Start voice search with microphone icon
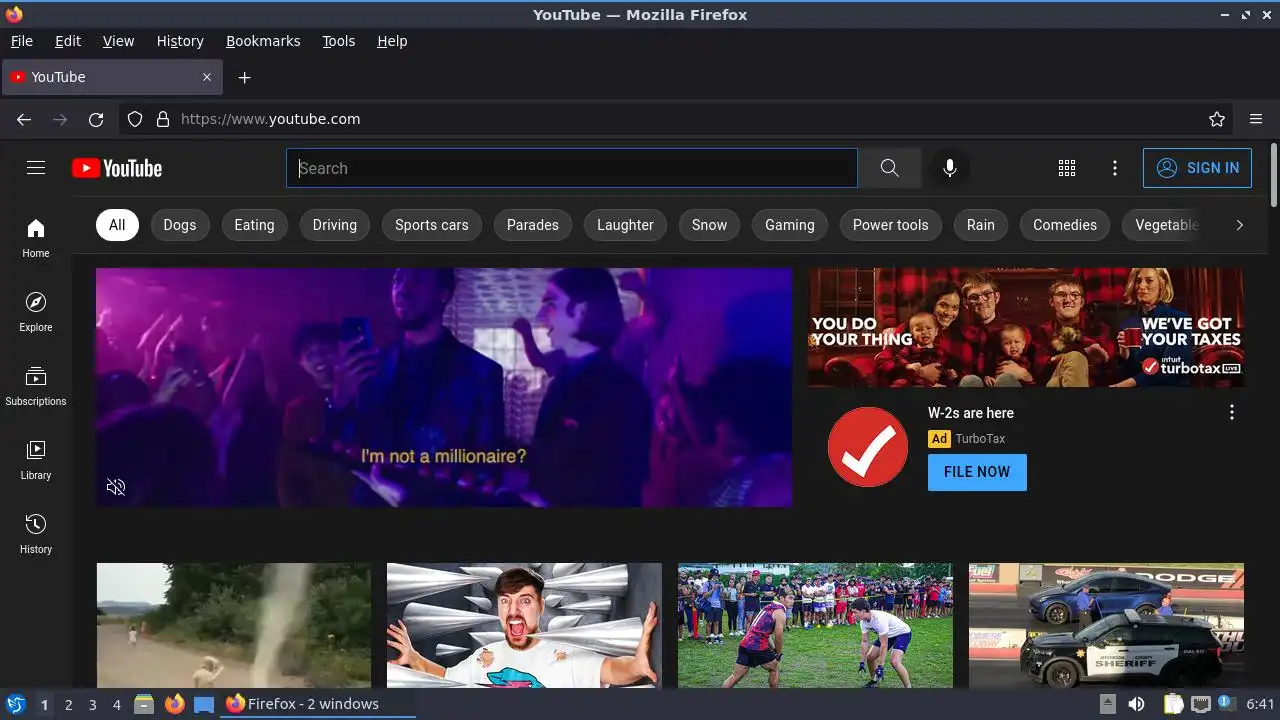The height and width of the screenshot is (720, 1280). (x=950, y=168)
